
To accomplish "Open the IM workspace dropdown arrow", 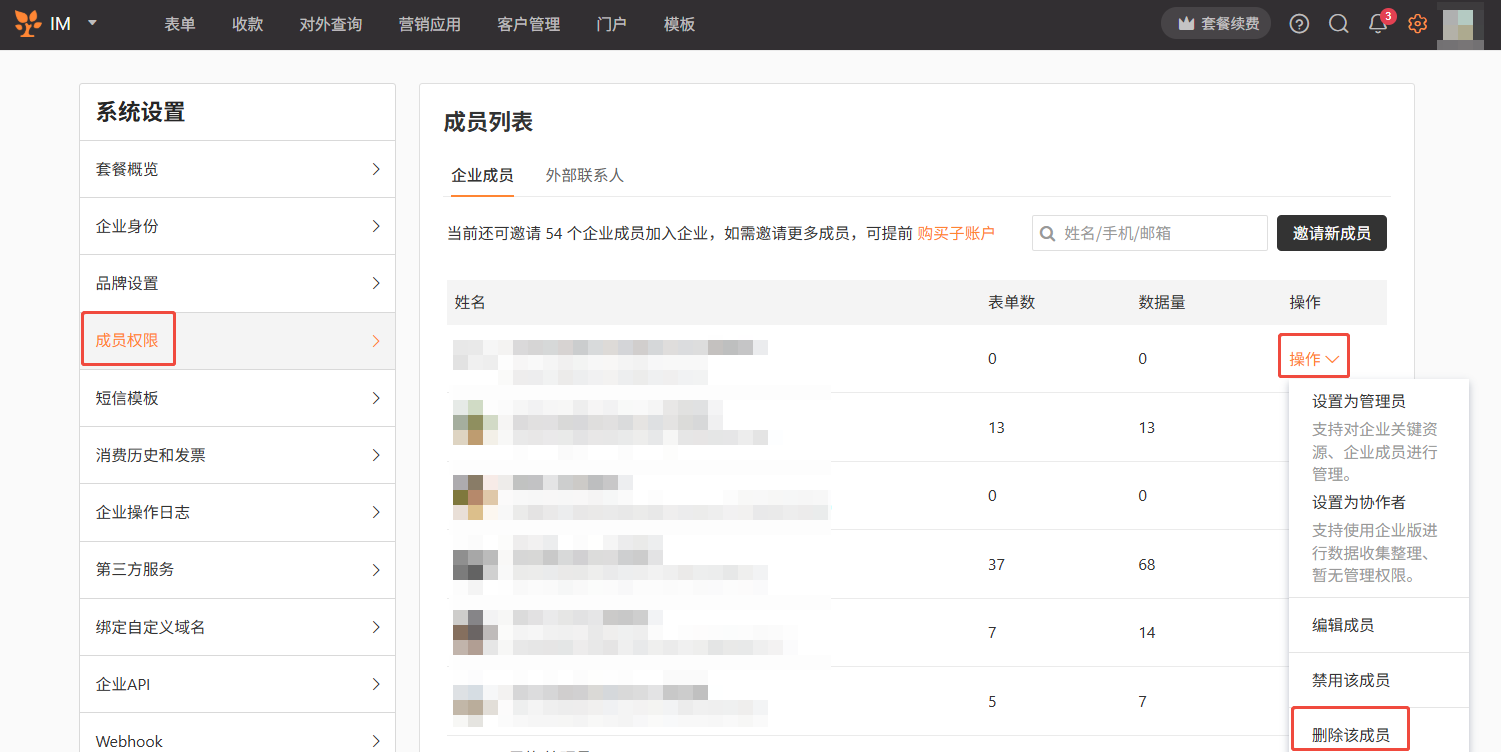I will tap(93, 22).
